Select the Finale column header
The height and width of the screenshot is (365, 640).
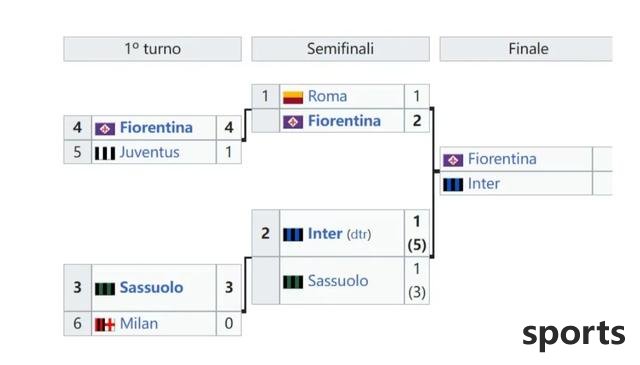point(526,49)
